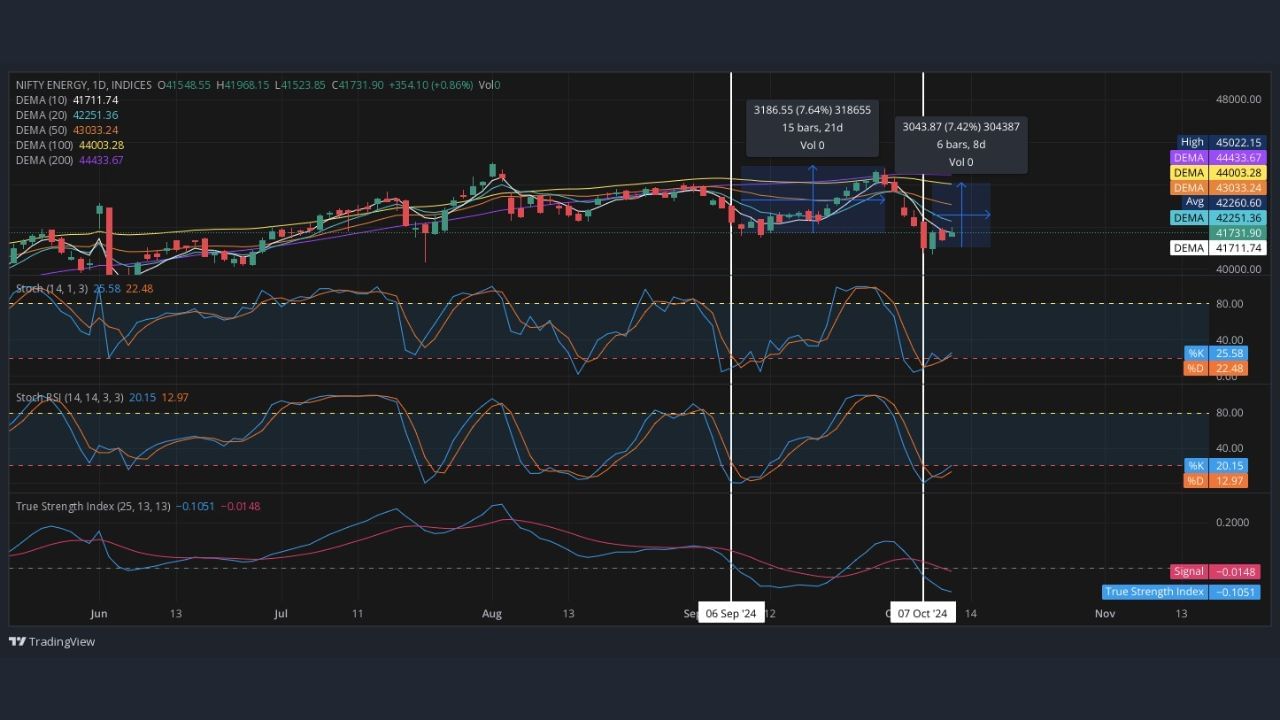This screenshot has height=720, width=1280.
Task: Click the Nov label on time axis
Action: pos(1105,613)
